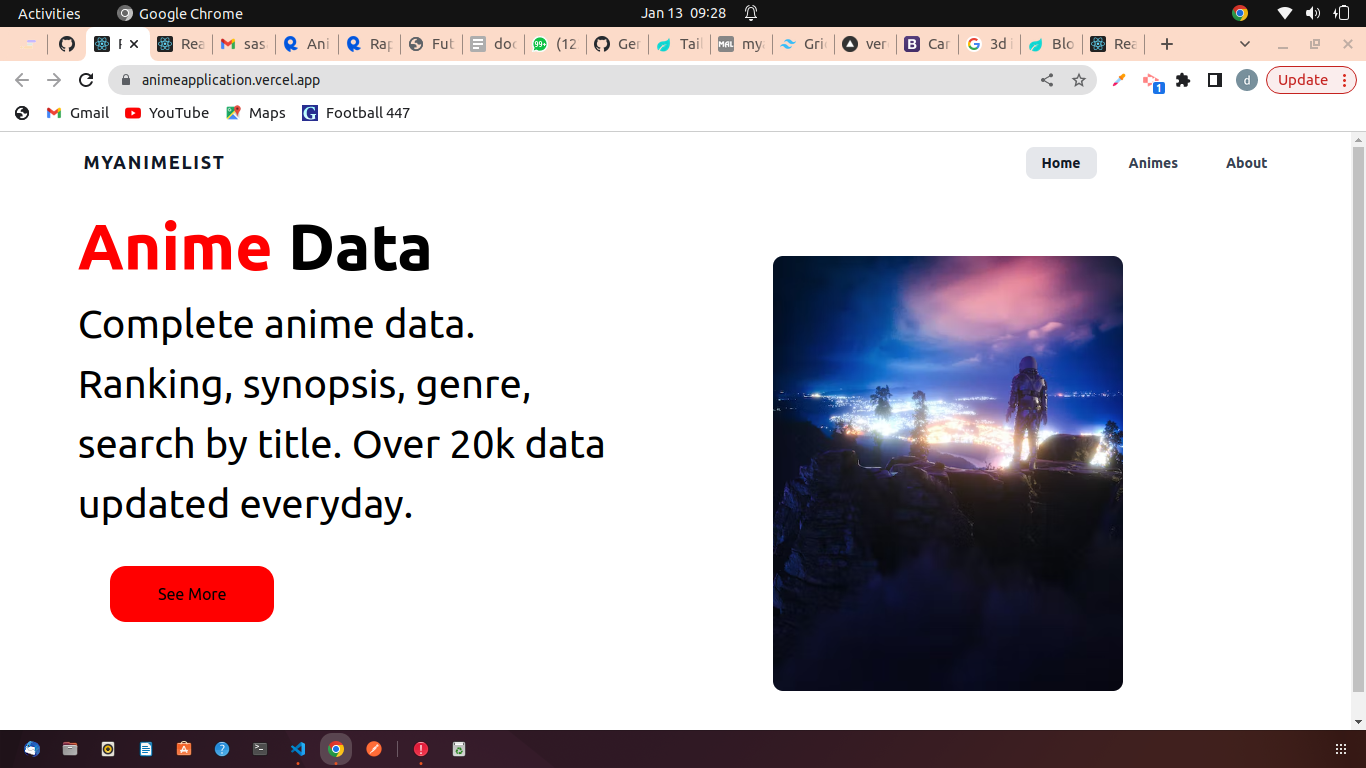Open the Thunderbird mail icon in dock

(31, 748)
